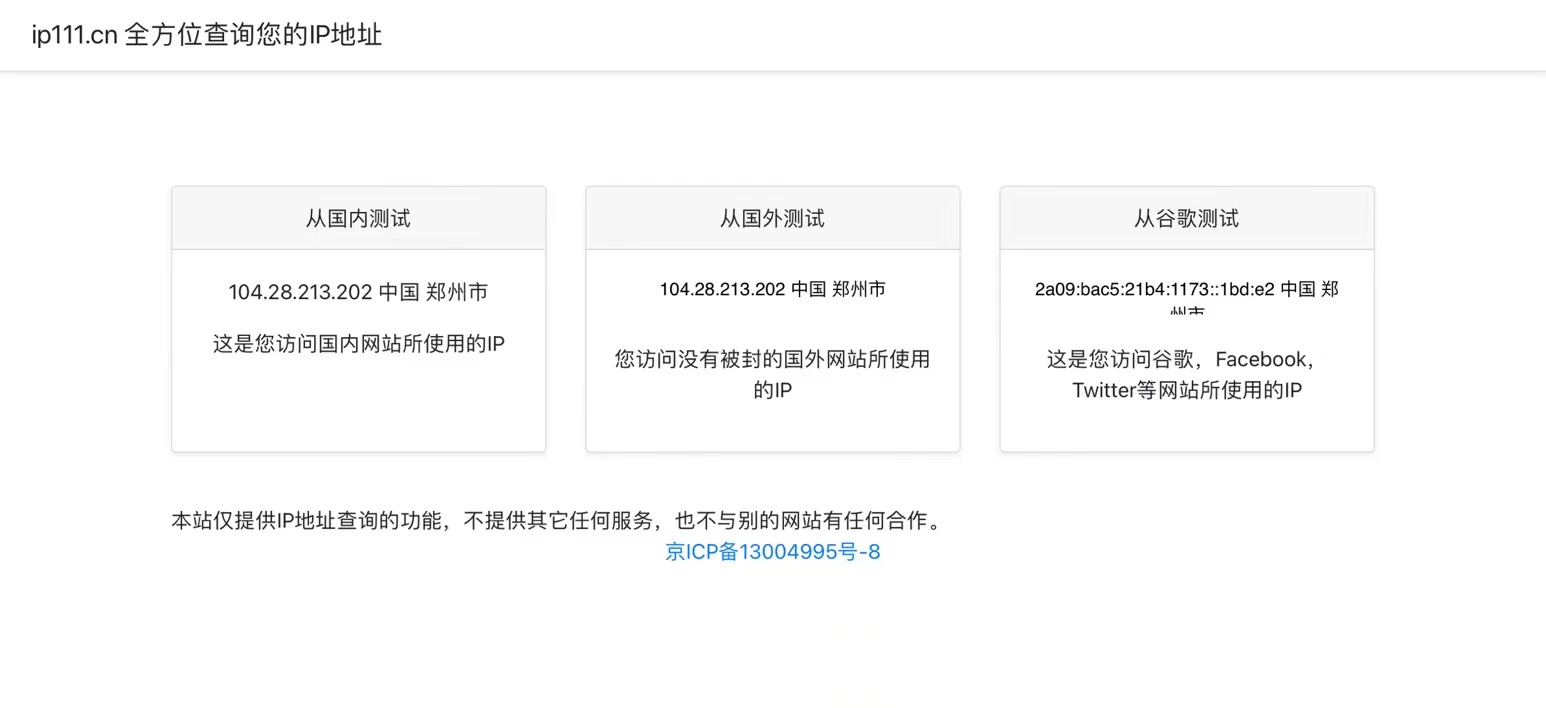The image size is (1546, 708).
Task: Click the text 这是您访问国内网站所使用的IP
Action: [x=358, y=344]
